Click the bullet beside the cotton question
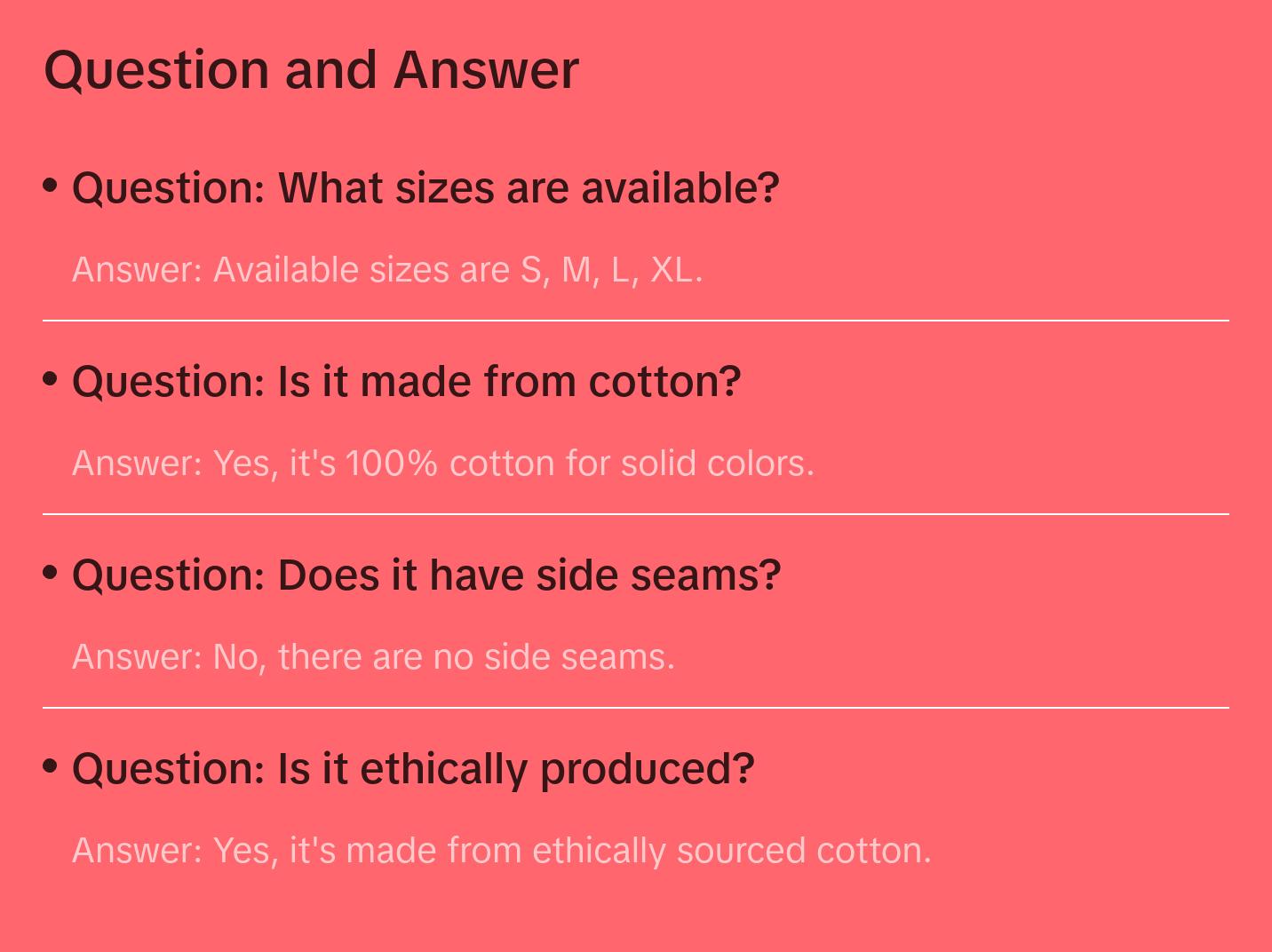 (x=51, y=379)
